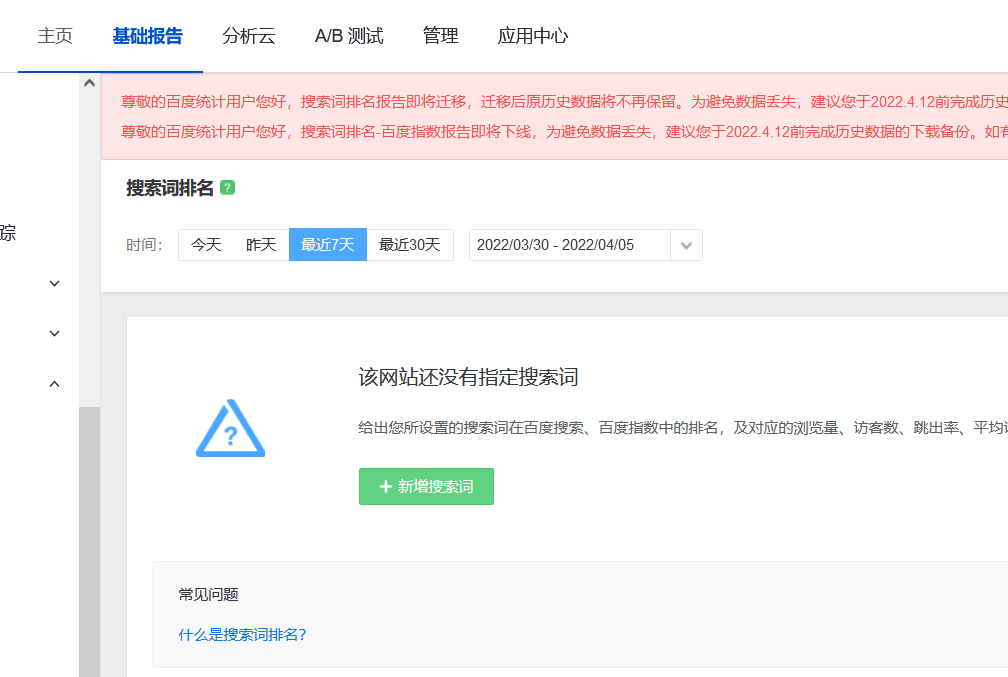Image resolution: width=1008 pixels, height=677 pixels.
Task: Choose 最近30天 time range
Action: point(409,245)
